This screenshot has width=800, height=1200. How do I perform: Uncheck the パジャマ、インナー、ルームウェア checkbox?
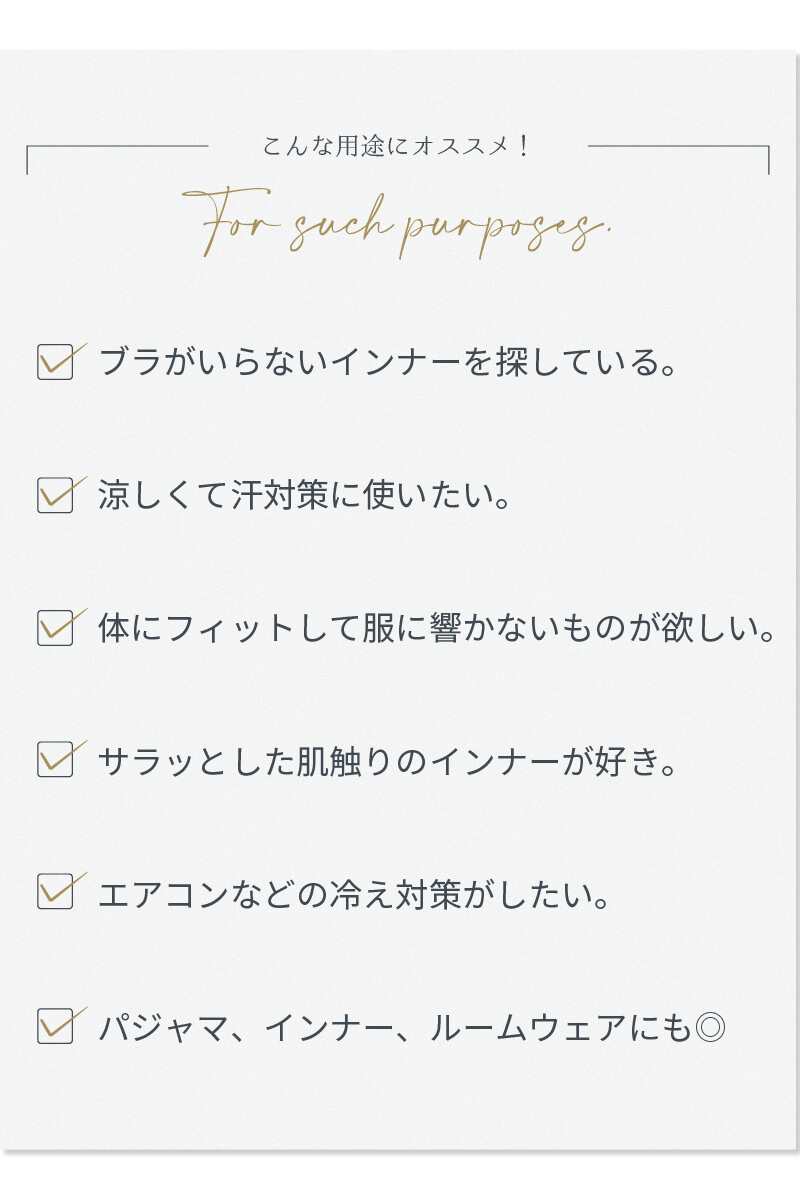pos(55,1025)
